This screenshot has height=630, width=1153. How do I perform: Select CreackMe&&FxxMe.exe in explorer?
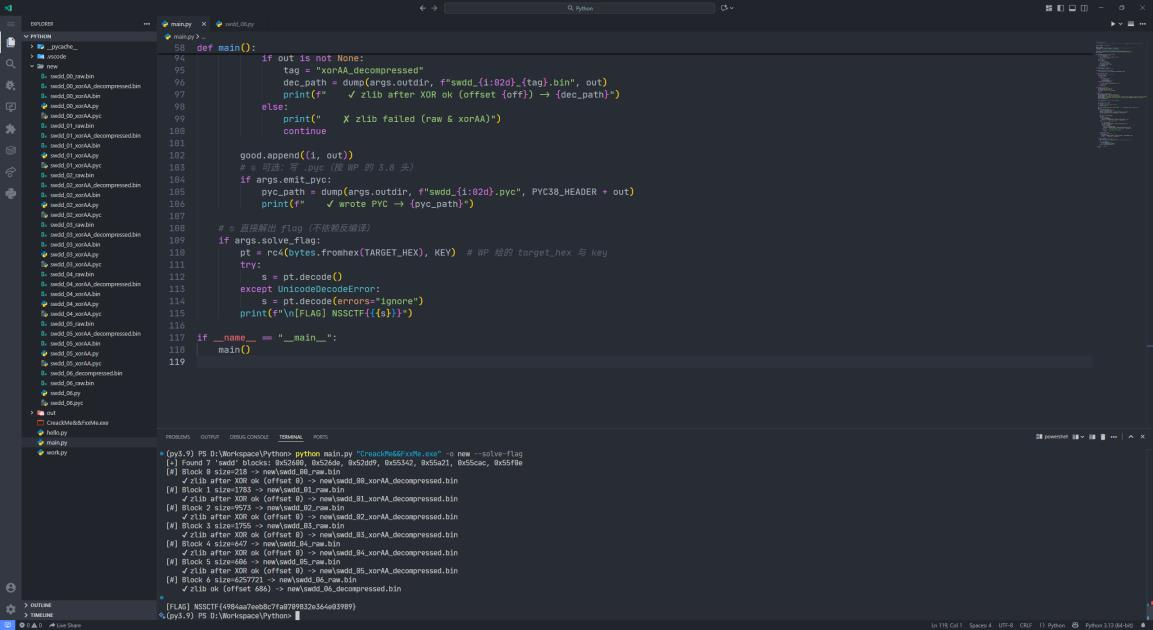pos(77,423)
